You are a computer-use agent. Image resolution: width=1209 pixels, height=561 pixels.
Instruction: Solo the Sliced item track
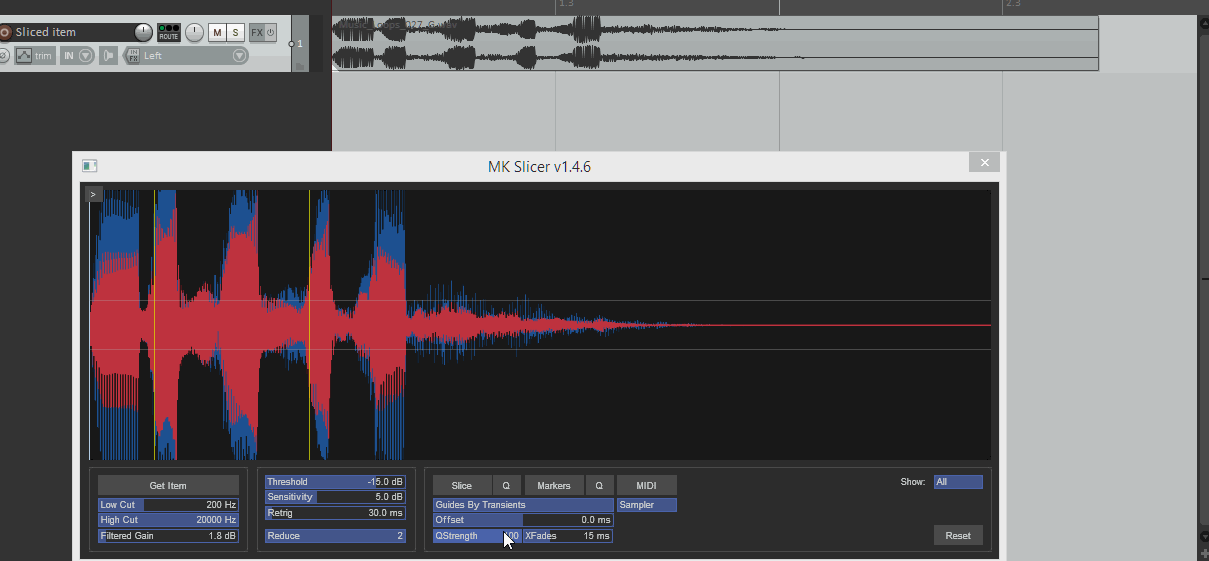click(236, 33)
